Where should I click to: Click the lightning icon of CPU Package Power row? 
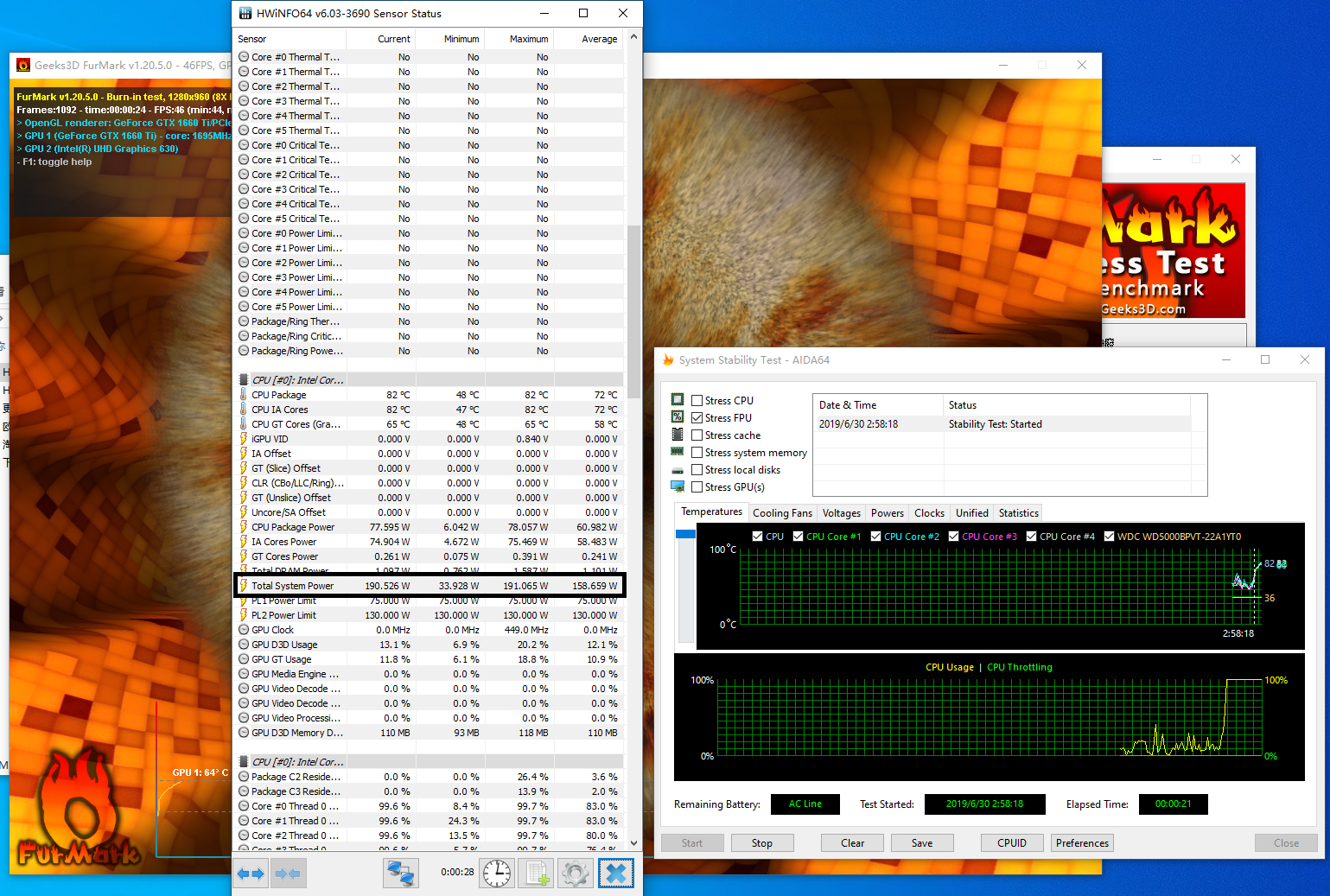click(244, 527)
